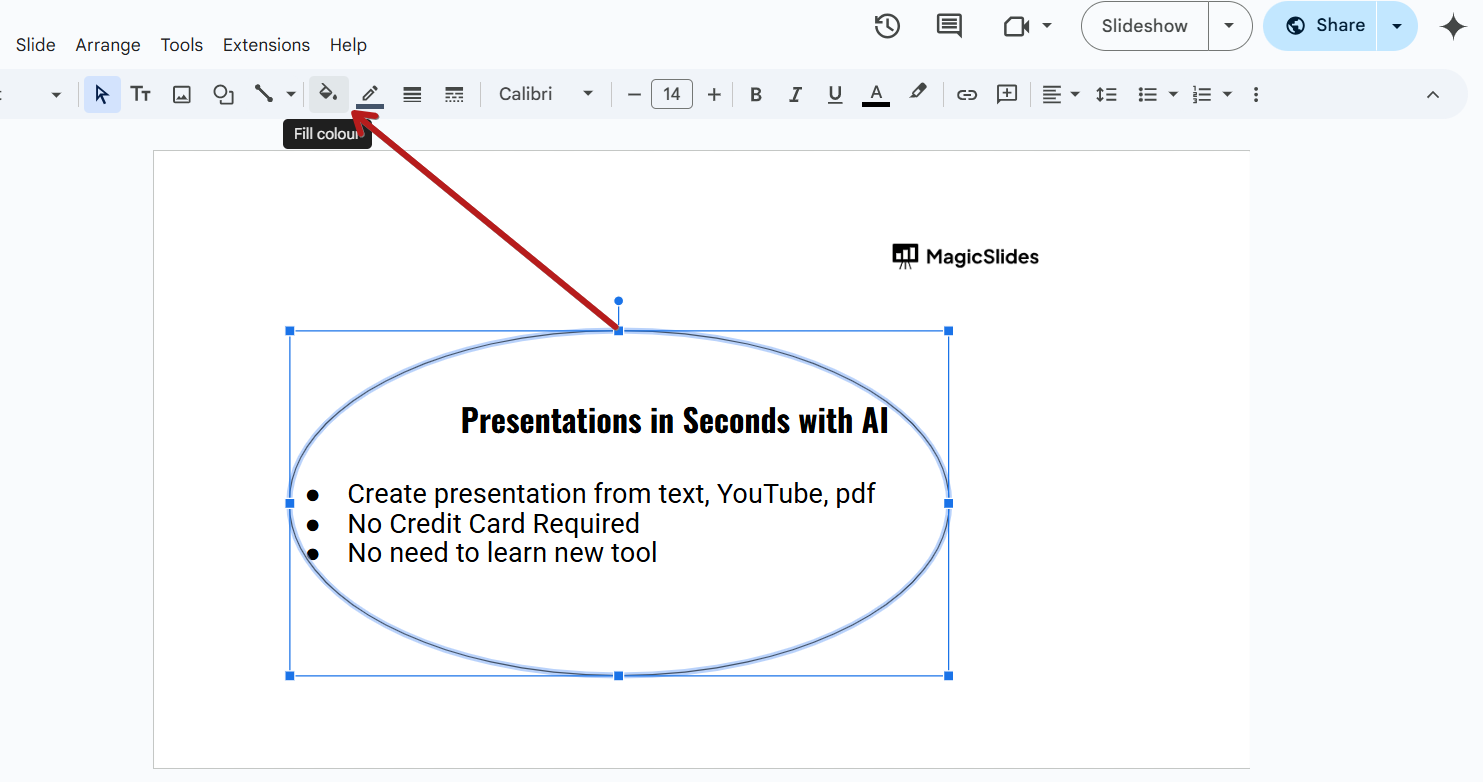Click the font size input field
This screenshot has width=1483, height=782.
pos(672,94)
